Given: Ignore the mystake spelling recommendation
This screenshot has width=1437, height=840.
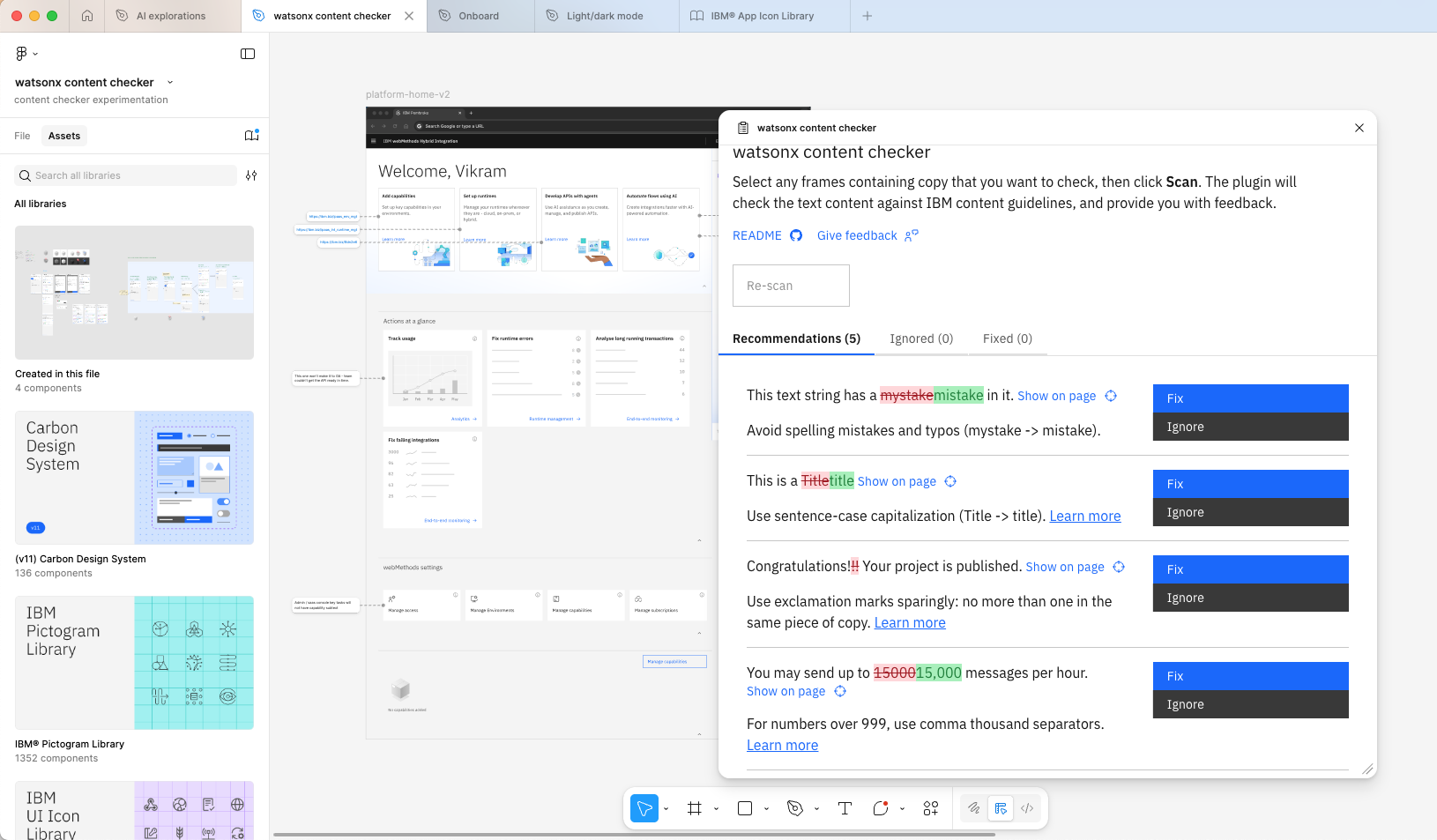Looking at the screenshot, I should coord(1251,427).
